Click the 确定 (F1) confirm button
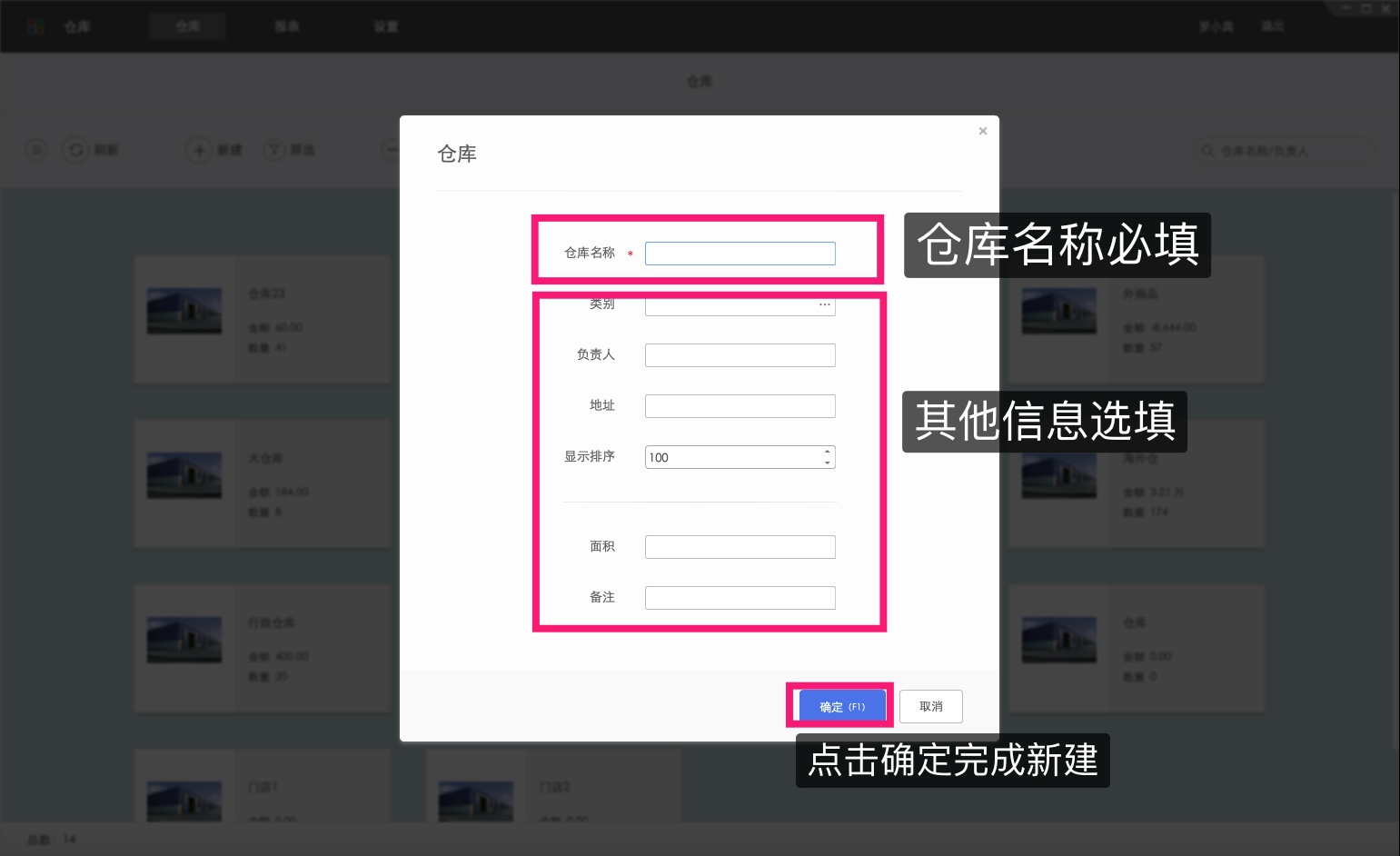The height and width of the screenshot is (856, 1400). tap(840, 706)
